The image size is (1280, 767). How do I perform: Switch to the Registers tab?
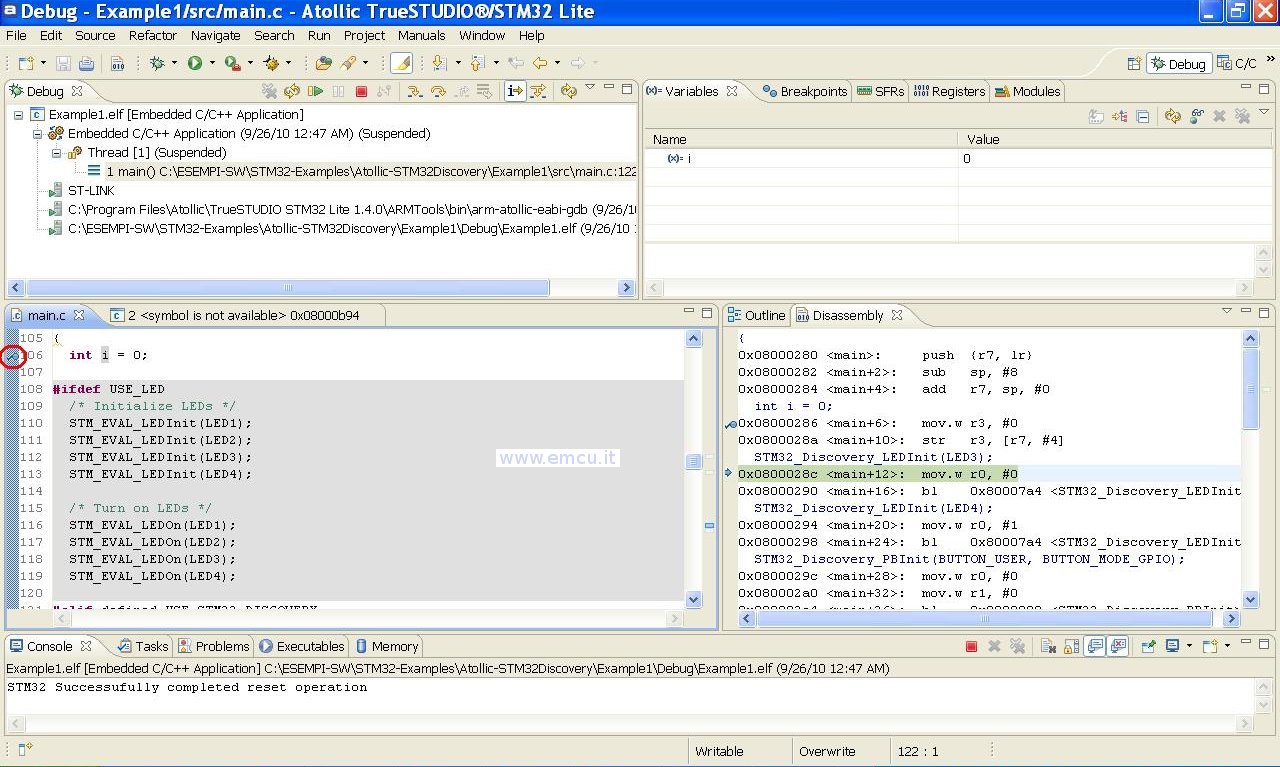coord(949,91)
